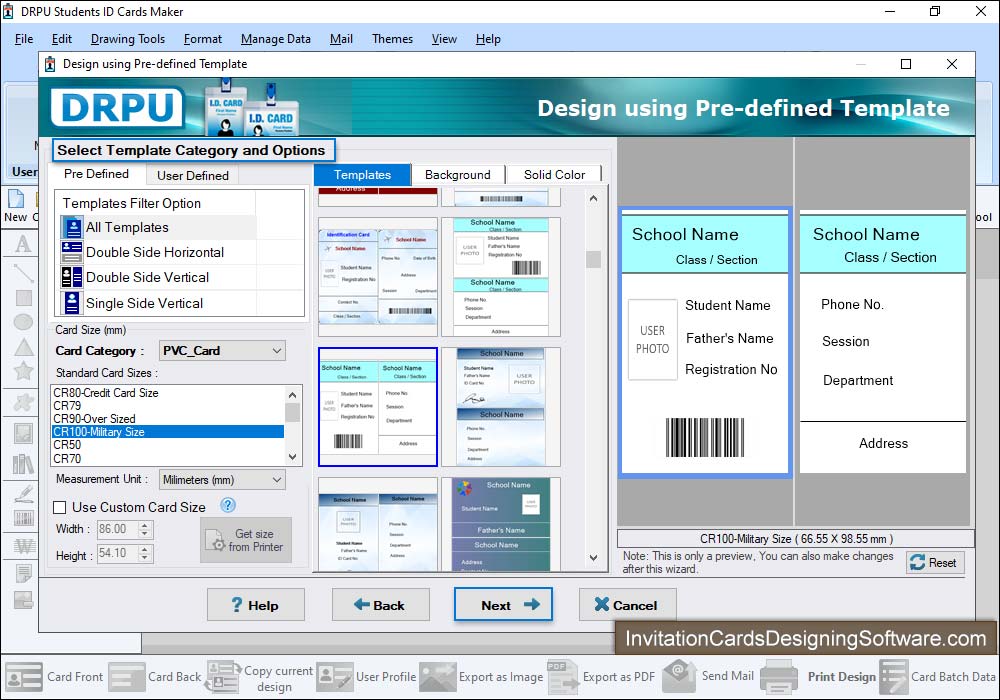Click the front side card preview
This screenshot has height=700, width=1000.
(x=705, y=342)
